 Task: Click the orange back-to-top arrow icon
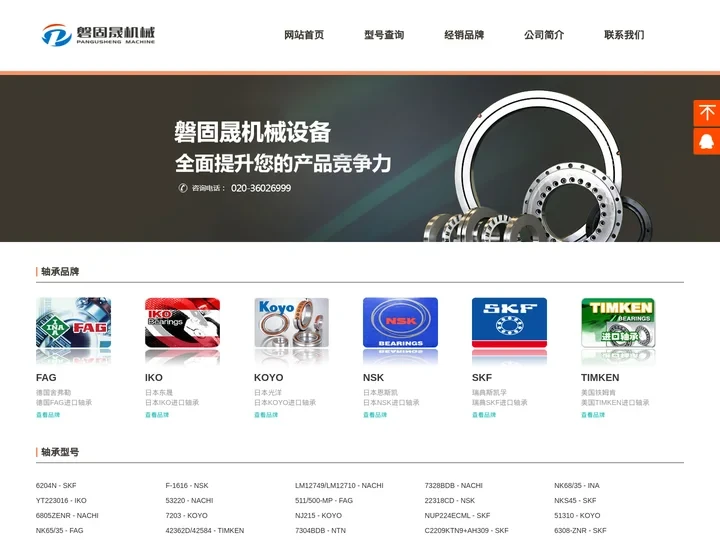pos(707,113)
